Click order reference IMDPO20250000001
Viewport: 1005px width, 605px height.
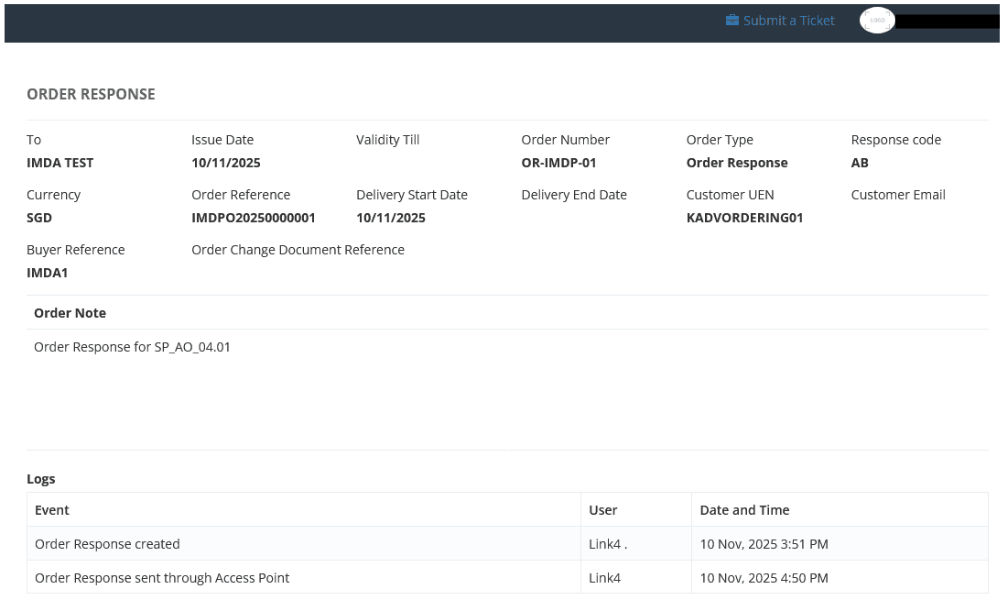tap(253, 217)
